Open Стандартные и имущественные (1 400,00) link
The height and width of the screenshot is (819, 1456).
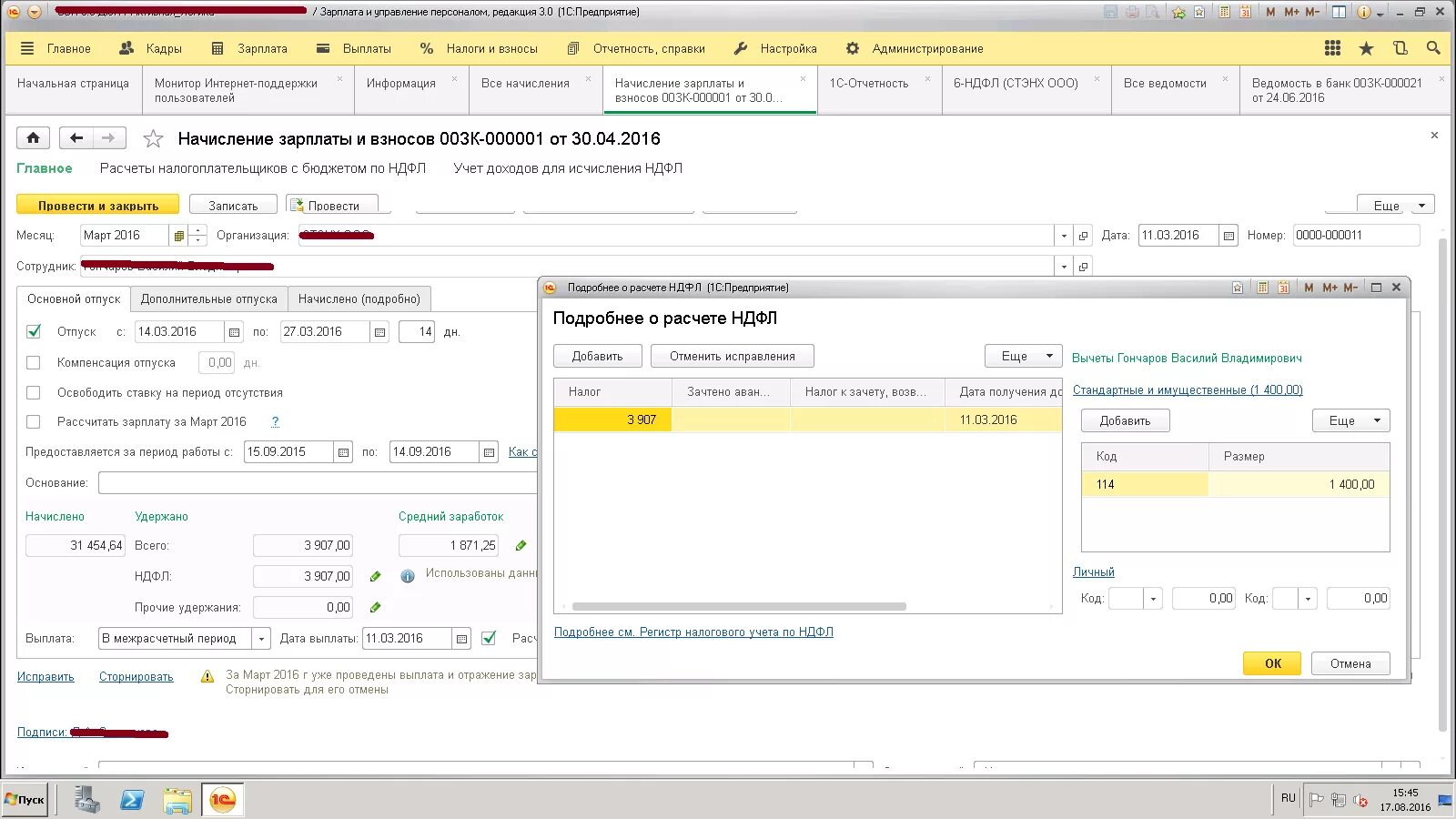click(x=1188, y=390)
